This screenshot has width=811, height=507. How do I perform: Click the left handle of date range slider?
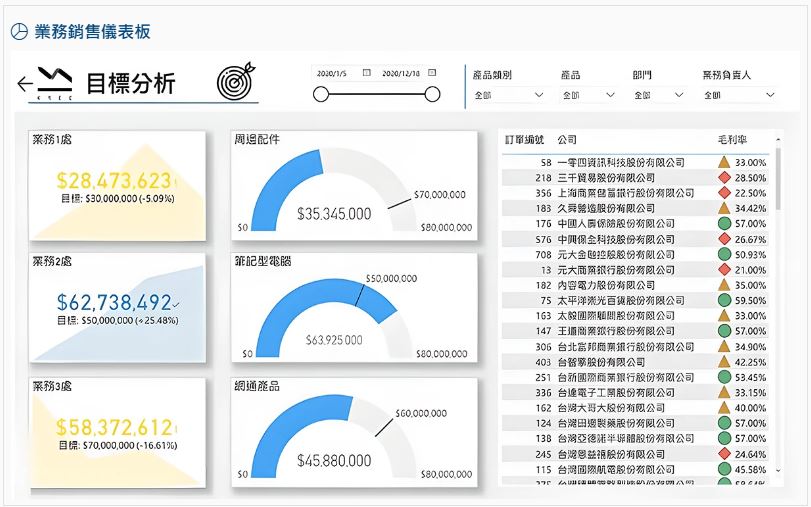coord(321,95)
